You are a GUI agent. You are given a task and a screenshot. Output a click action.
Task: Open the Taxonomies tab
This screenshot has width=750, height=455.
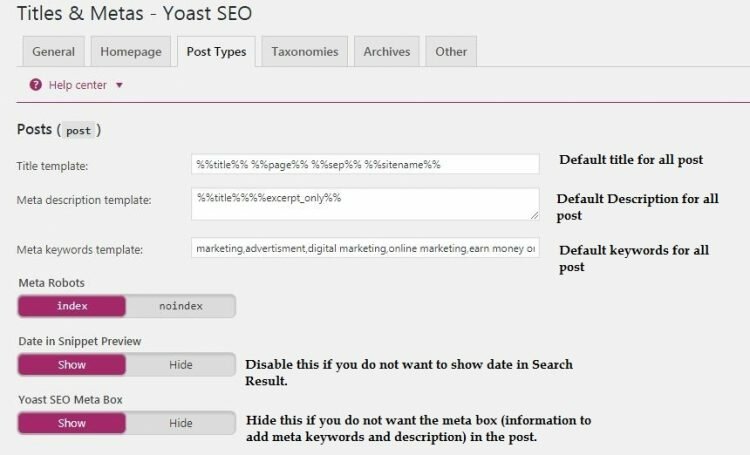click(x=305, y=51)
